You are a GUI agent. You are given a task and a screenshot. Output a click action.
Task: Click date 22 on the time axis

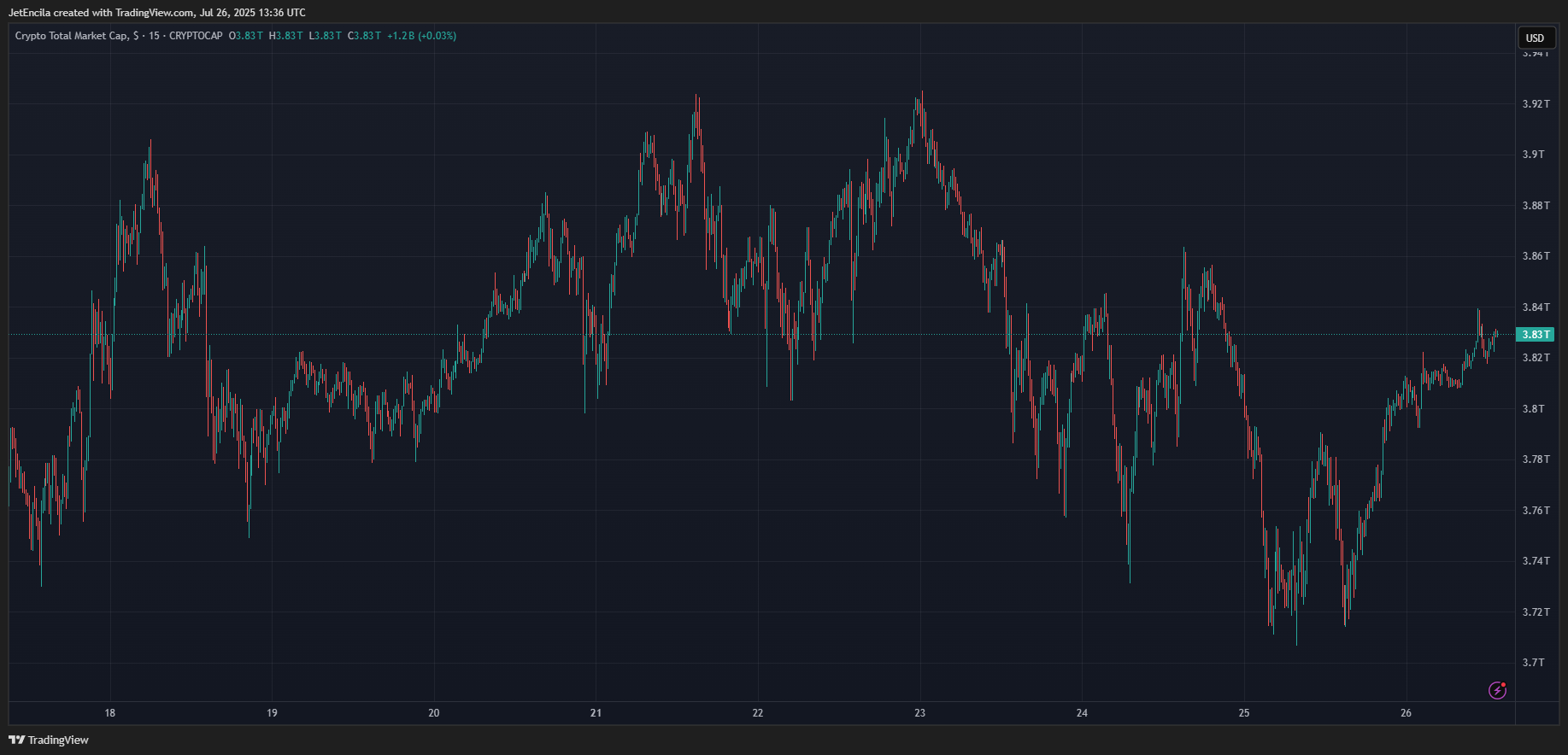758,713
